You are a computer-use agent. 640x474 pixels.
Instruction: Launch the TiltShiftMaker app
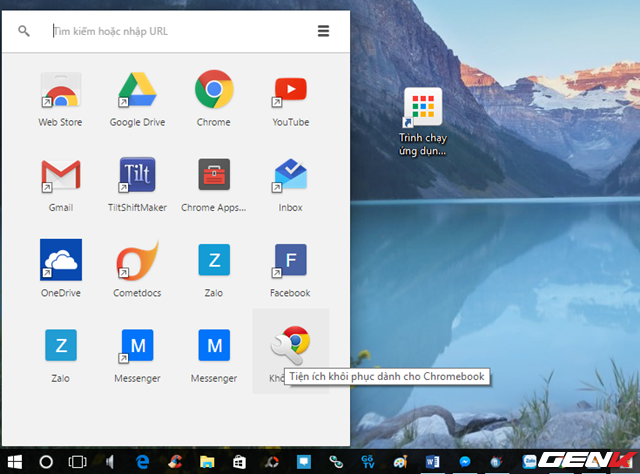click(137, 175)
